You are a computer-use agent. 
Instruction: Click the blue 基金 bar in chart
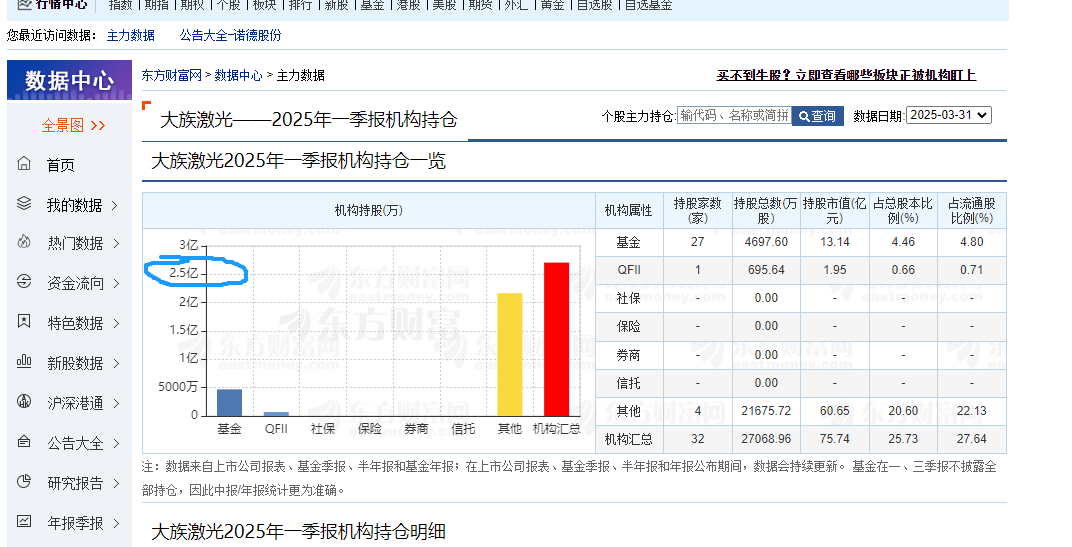229,403
